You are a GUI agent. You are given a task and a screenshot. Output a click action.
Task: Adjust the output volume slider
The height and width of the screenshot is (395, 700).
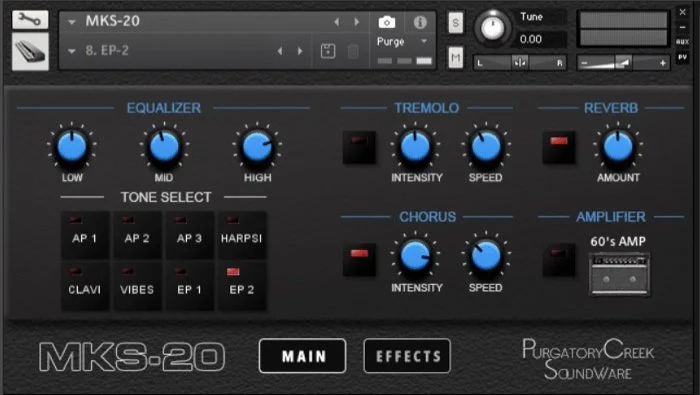click(x=624, y=63)
